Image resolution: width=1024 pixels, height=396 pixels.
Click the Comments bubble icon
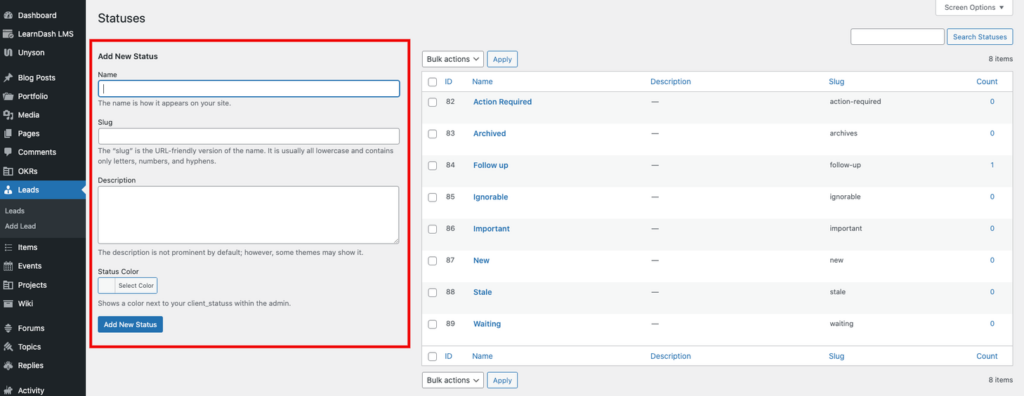(8, 152)
